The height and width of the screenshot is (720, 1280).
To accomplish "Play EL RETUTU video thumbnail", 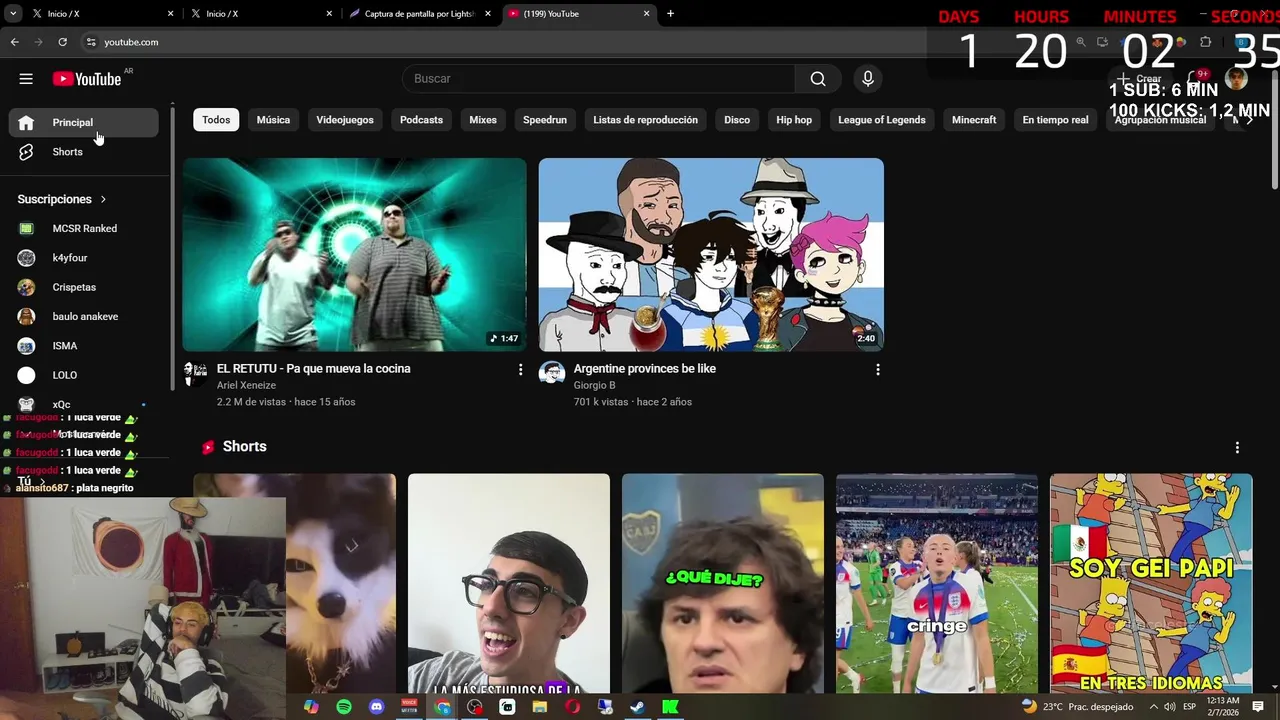I will 354,255.
